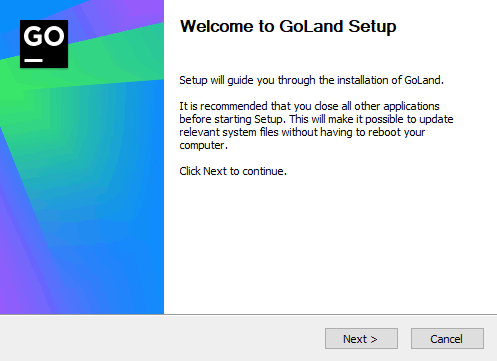Click the text line before starting Setup
Screen dimensions: 497x361
point(316,119)
